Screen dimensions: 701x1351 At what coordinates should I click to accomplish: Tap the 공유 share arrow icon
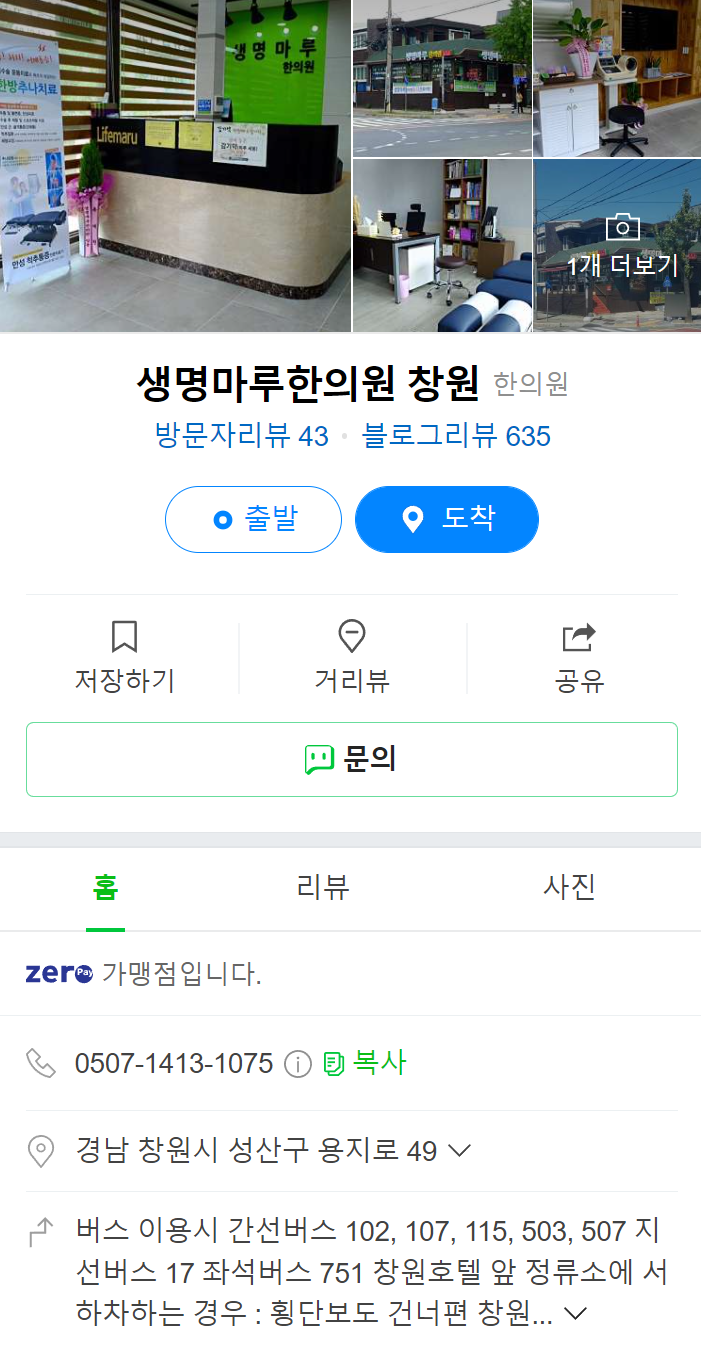pos(579,636)
